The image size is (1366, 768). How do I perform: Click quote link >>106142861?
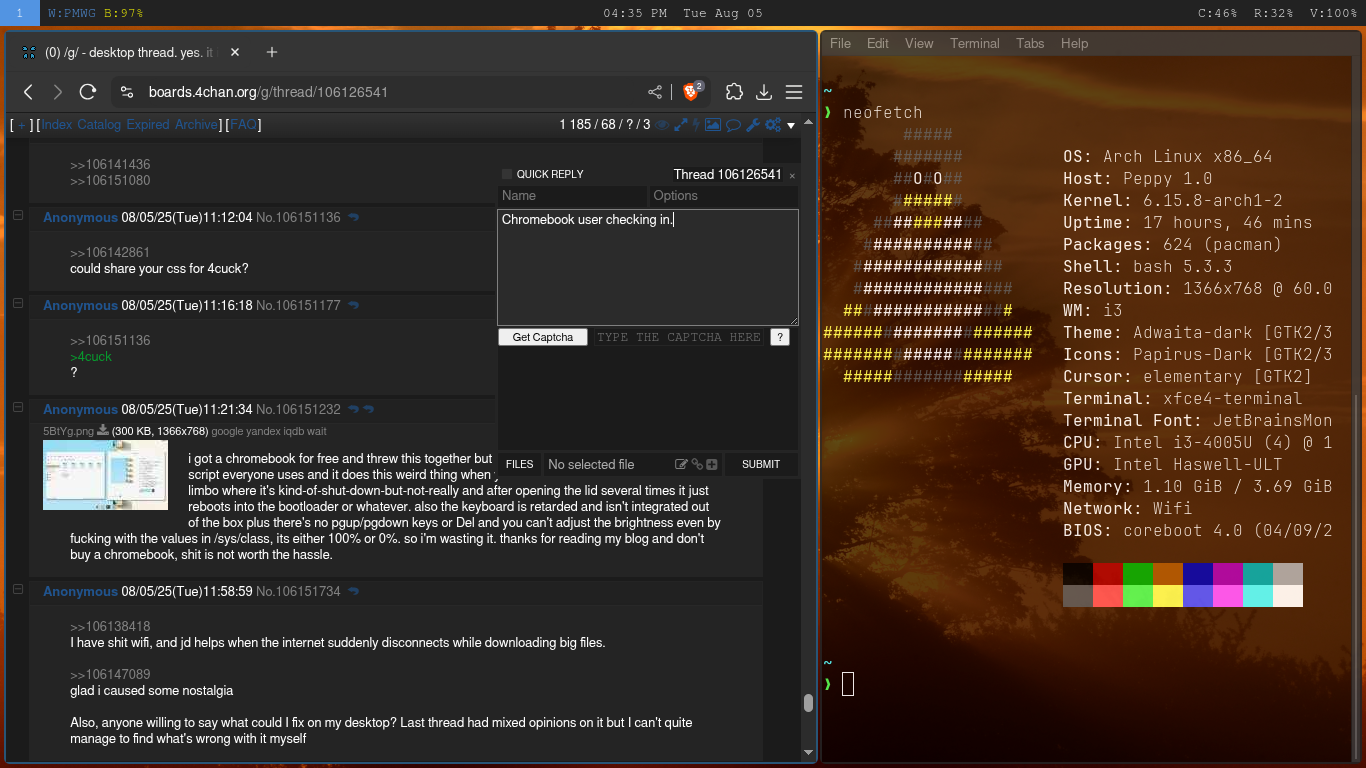click(110, 253)
